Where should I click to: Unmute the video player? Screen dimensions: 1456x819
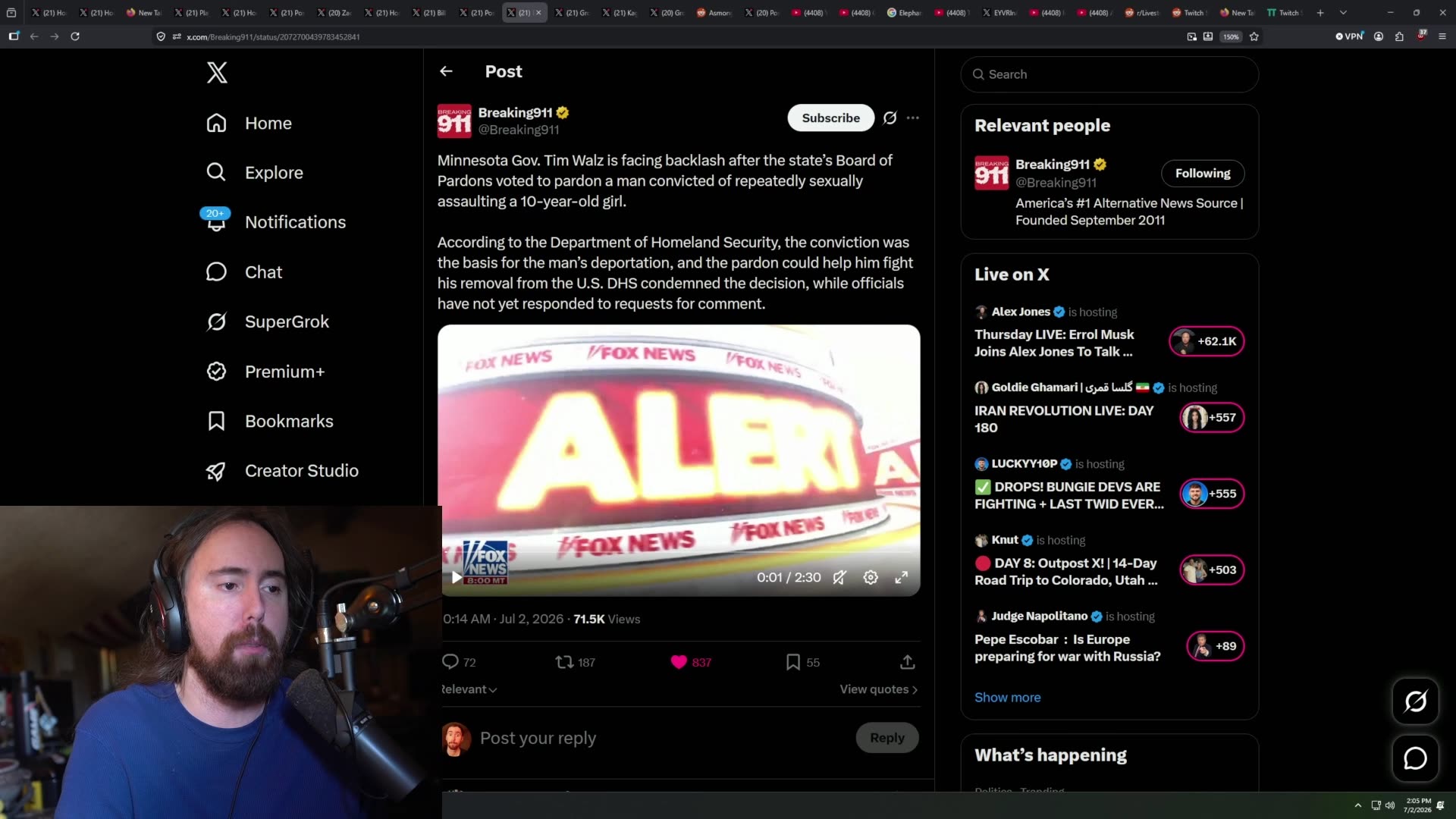coord(839,577)
